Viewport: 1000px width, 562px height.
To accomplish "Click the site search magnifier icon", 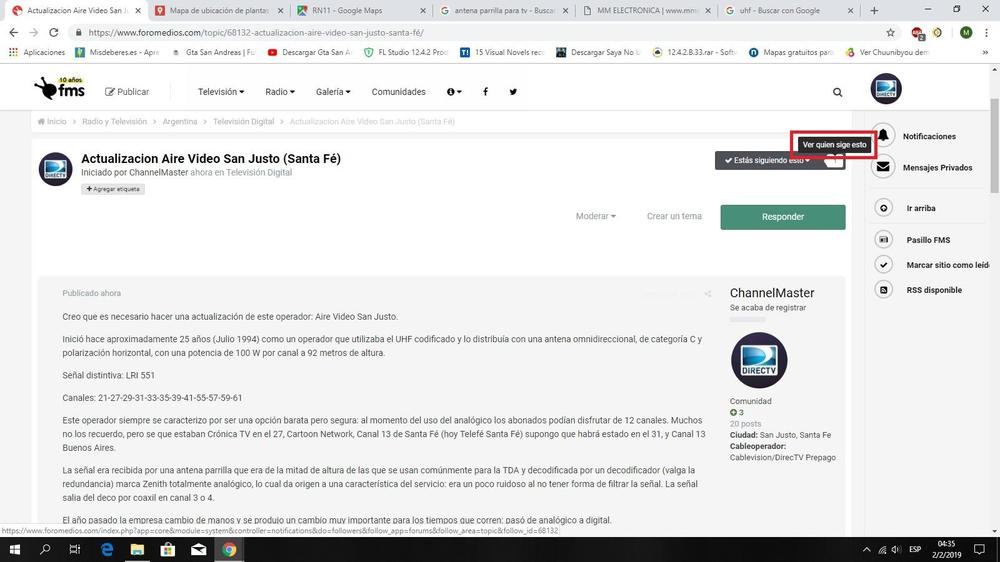I will [x=837, y=92].
